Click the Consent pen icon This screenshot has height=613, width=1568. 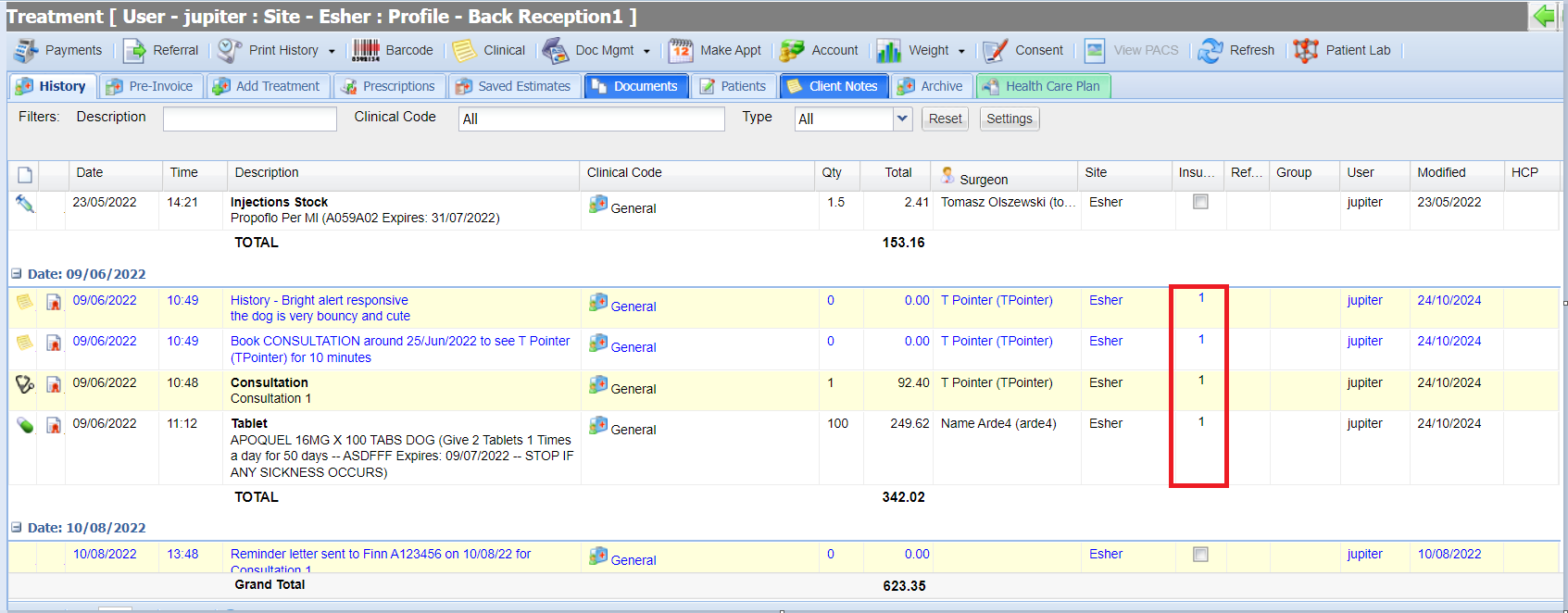[x=996, y=50]
